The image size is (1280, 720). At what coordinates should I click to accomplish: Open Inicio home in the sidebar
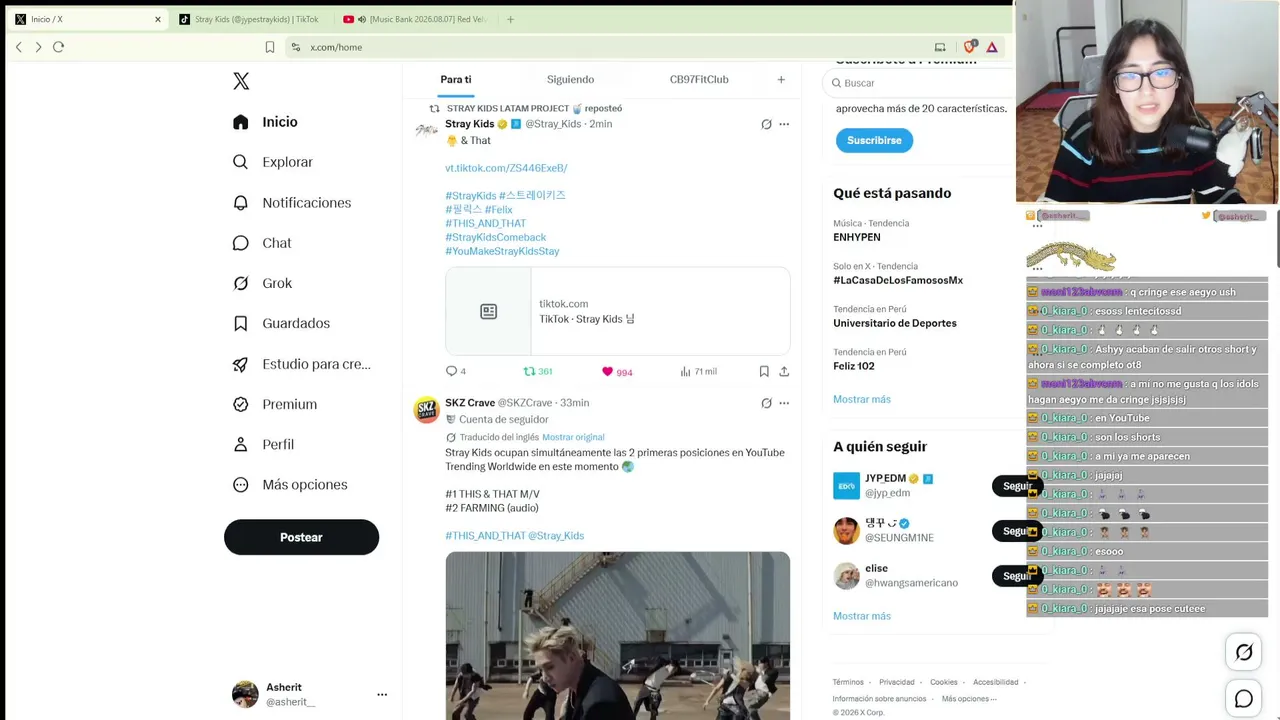[265, 122]
